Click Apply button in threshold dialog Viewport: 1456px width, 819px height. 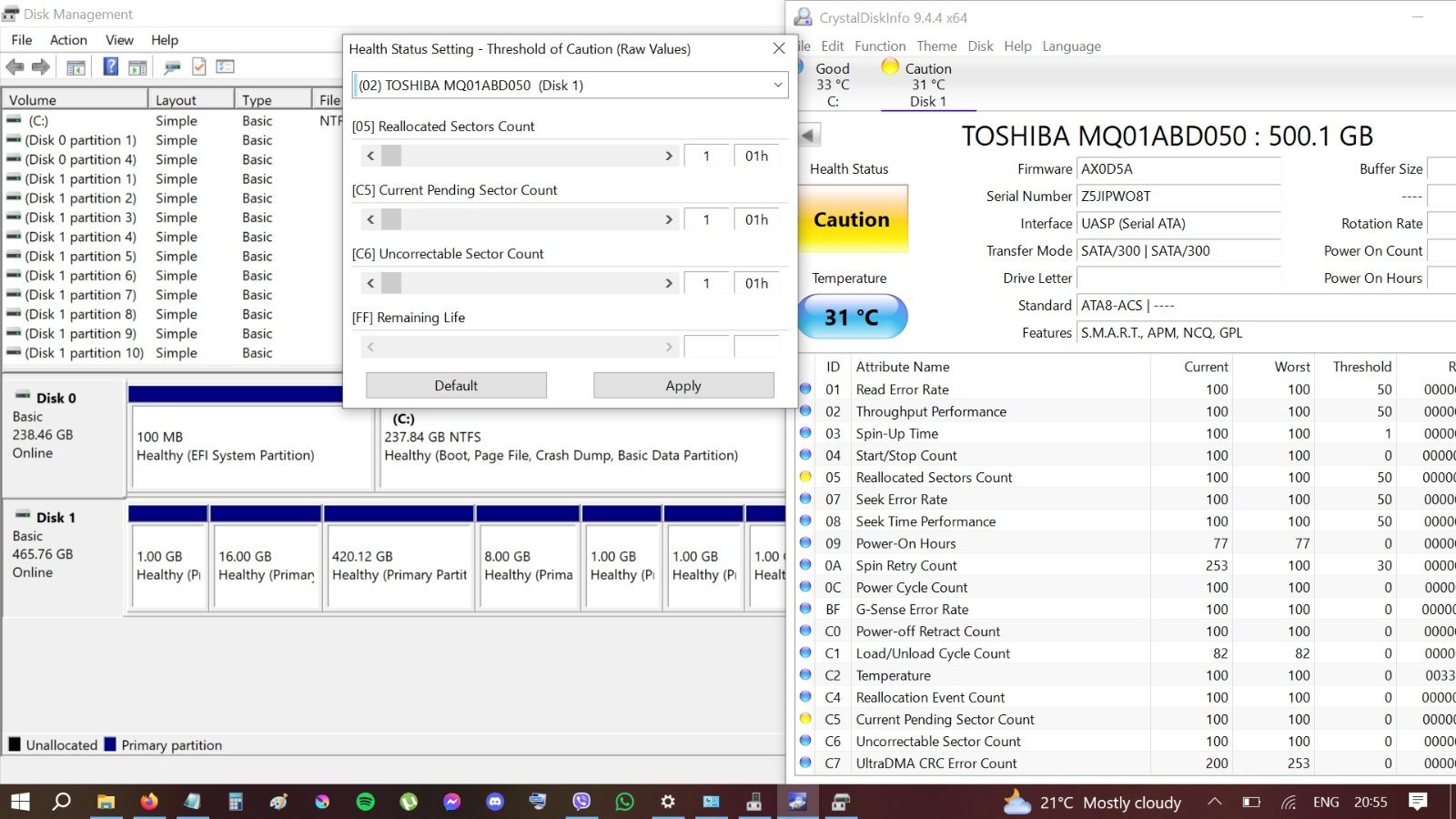(683, 385)
